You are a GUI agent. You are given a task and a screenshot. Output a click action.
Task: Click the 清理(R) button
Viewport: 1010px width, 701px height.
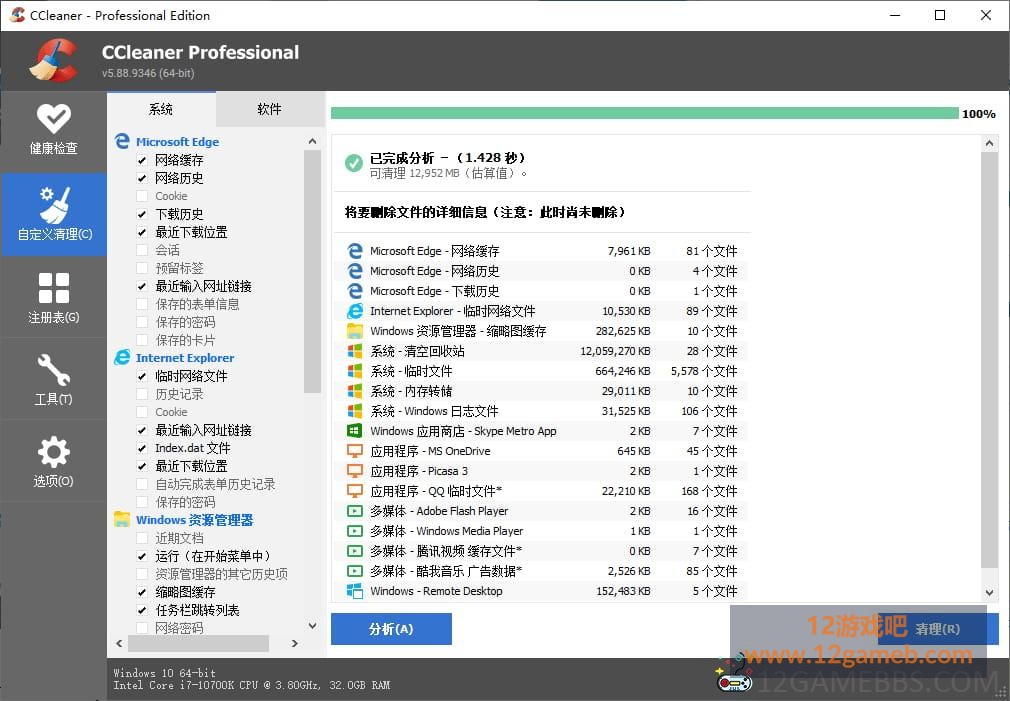click(x=938, y=629)
